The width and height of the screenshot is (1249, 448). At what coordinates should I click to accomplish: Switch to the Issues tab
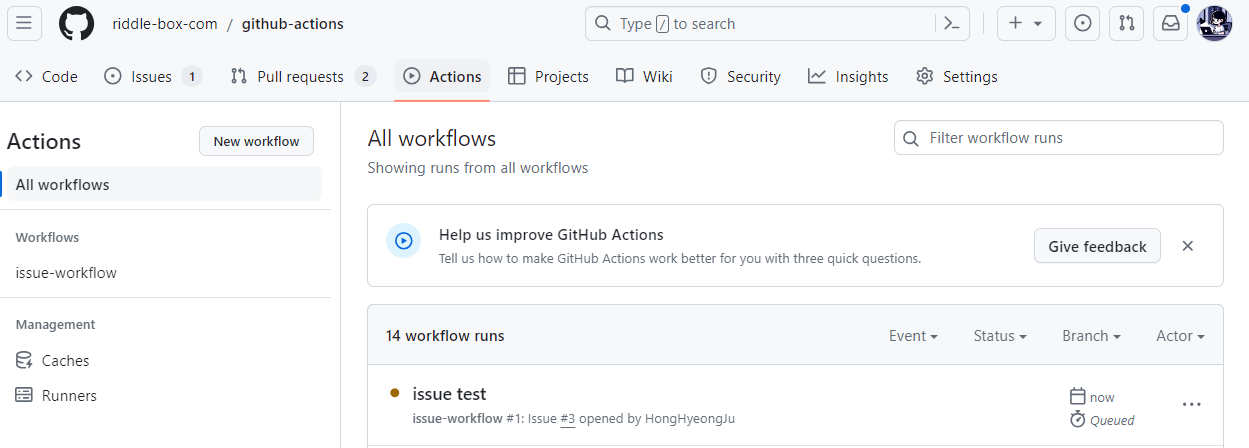(x=153, y=76)
